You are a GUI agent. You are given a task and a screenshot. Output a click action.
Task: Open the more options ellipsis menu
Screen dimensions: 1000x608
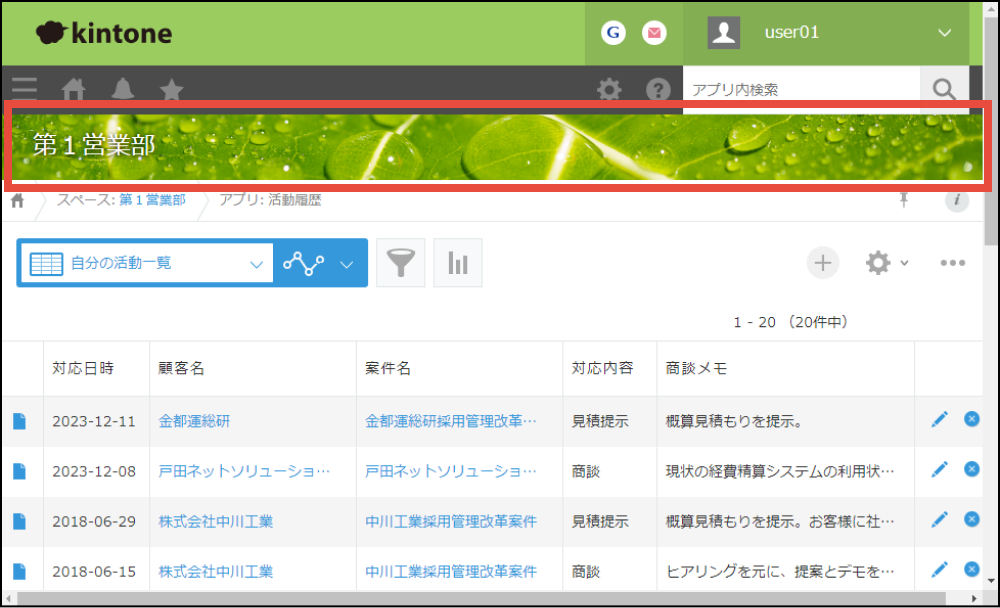[x=952, y=263]
